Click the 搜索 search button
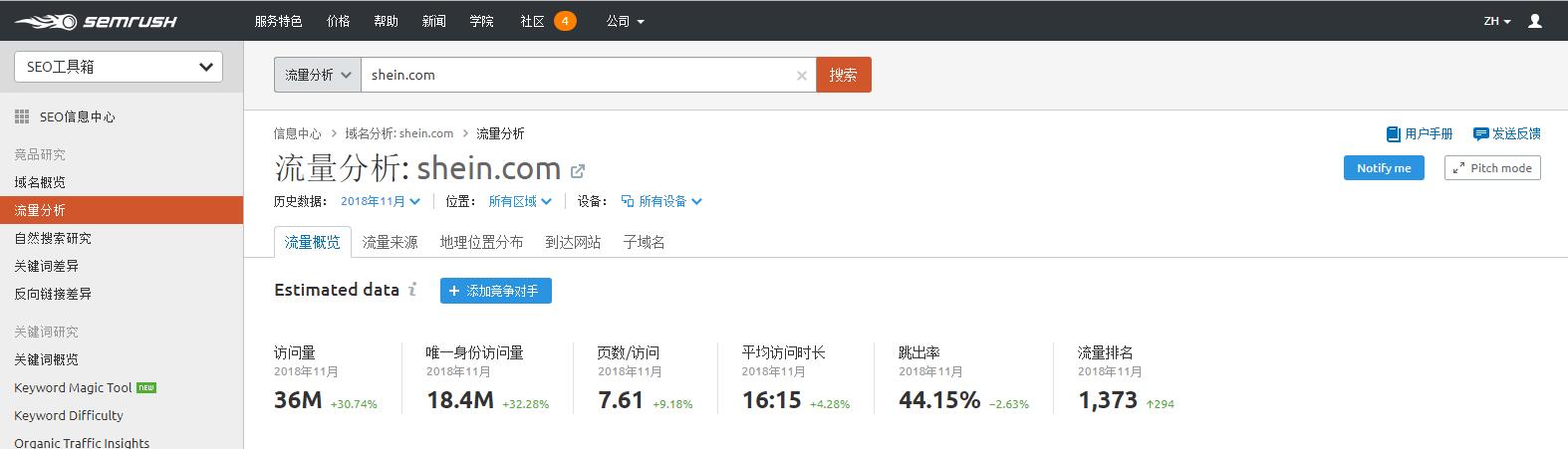This screenshot has height=449, width=1568. (x=843, y=75)
